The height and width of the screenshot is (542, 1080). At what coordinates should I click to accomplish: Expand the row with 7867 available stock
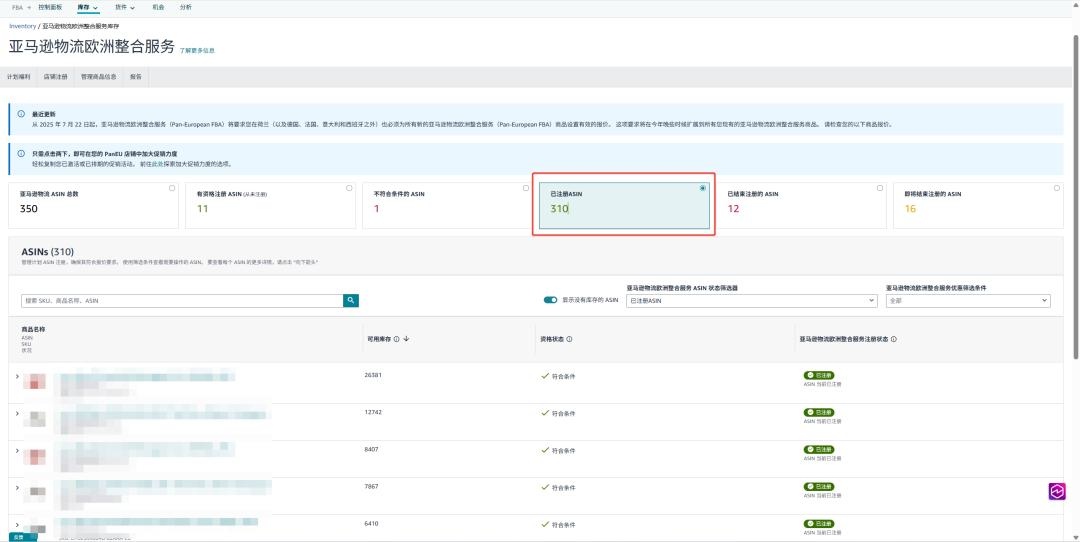pyautogui.click(x=17, y=488)
